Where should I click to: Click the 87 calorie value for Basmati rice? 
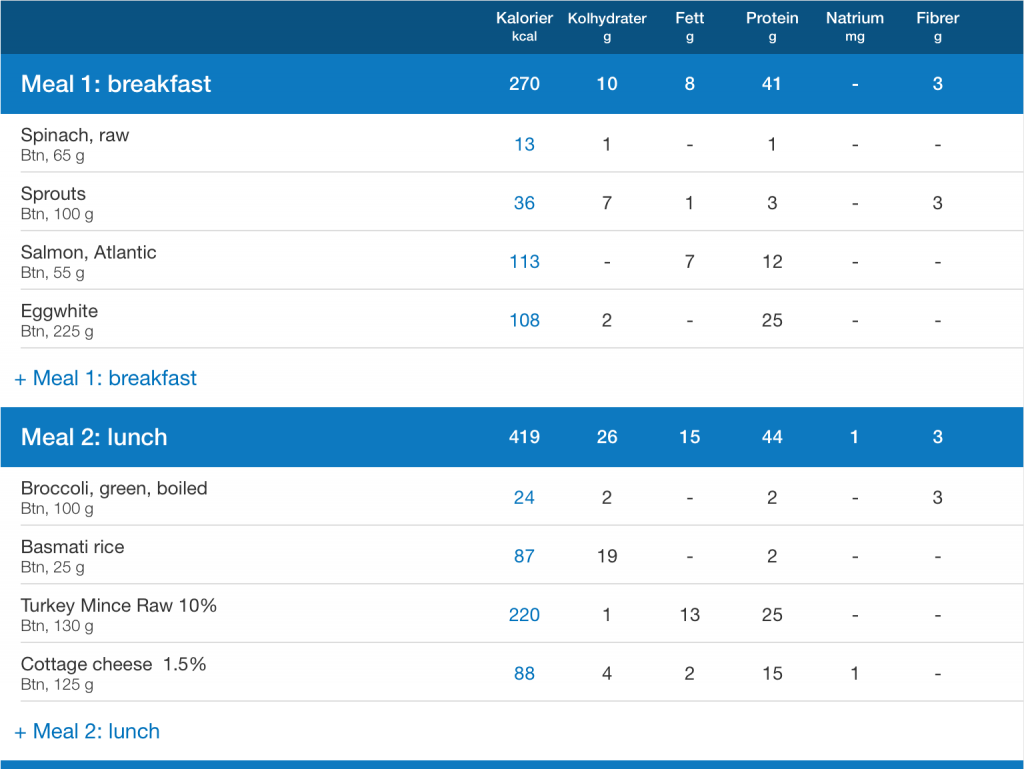[524, 556]
